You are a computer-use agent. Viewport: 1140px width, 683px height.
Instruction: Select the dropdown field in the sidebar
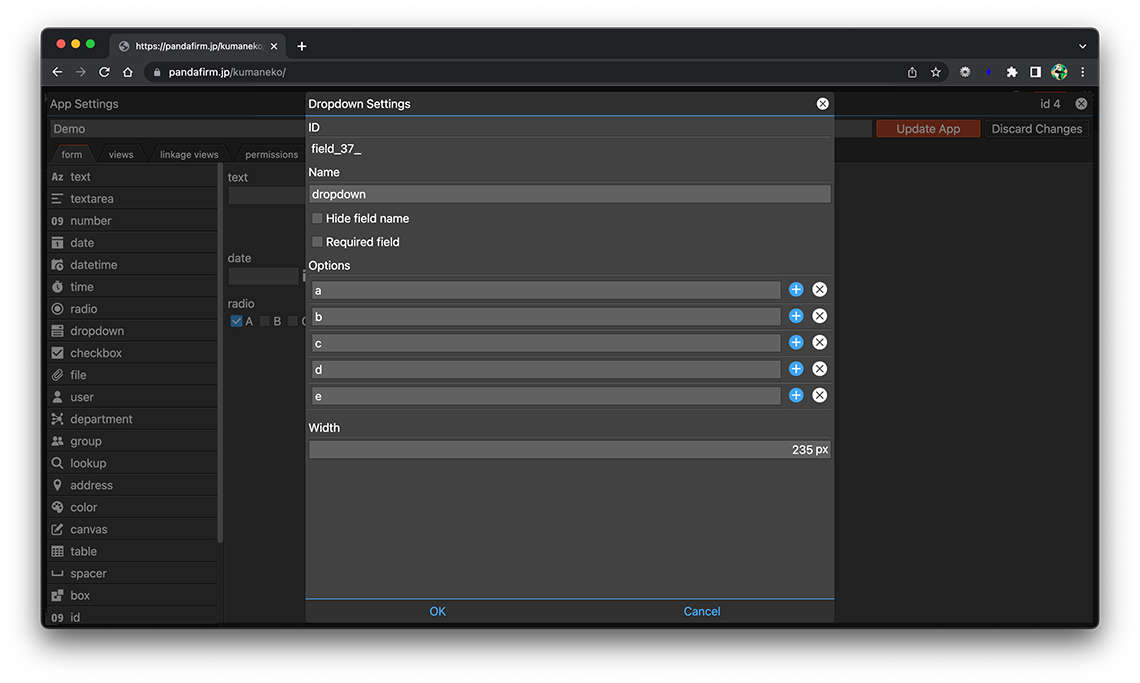point(97,331)
